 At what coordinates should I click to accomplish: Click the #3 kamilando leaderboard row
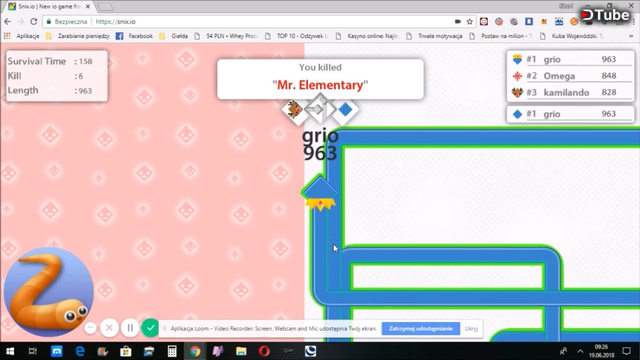pos(571,92)
